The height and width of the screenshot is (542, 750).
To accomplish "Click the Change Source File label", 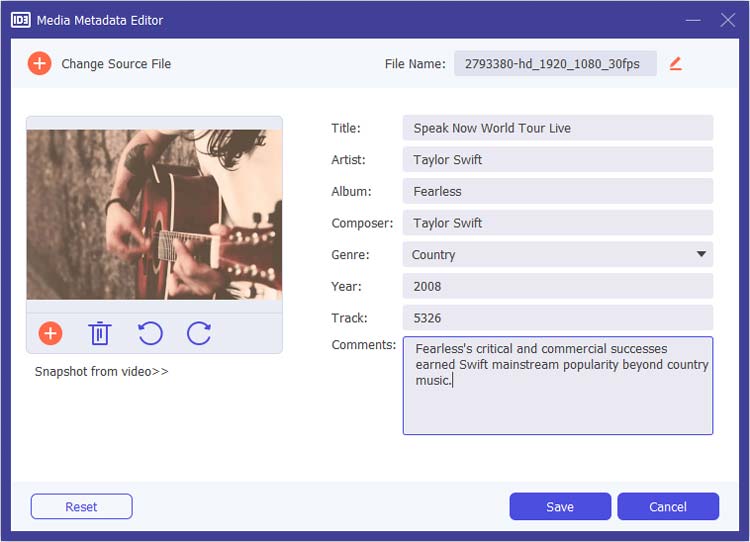I will 116,64.
